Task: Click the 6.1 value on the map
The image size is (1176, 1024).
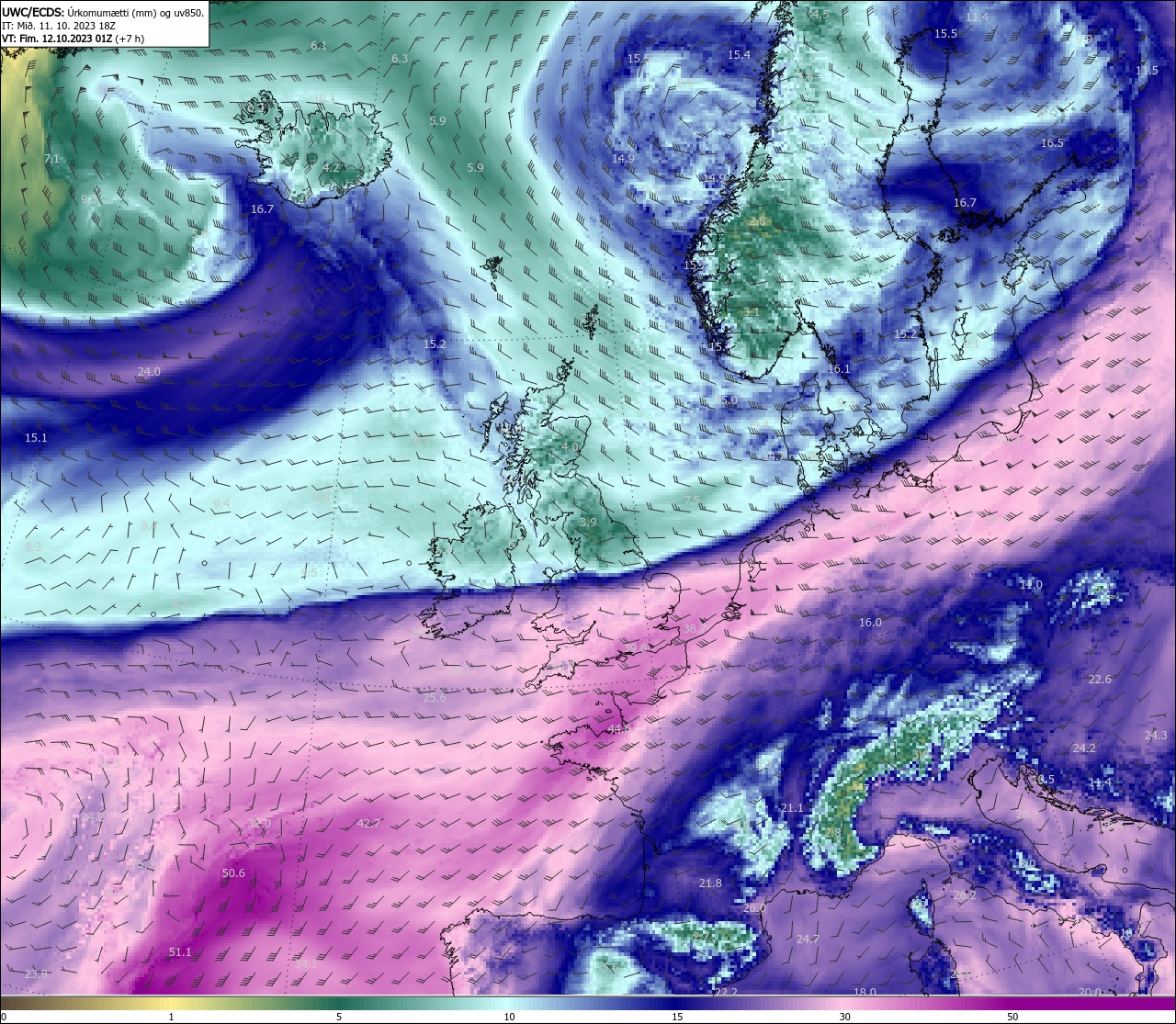Action: 319,46
